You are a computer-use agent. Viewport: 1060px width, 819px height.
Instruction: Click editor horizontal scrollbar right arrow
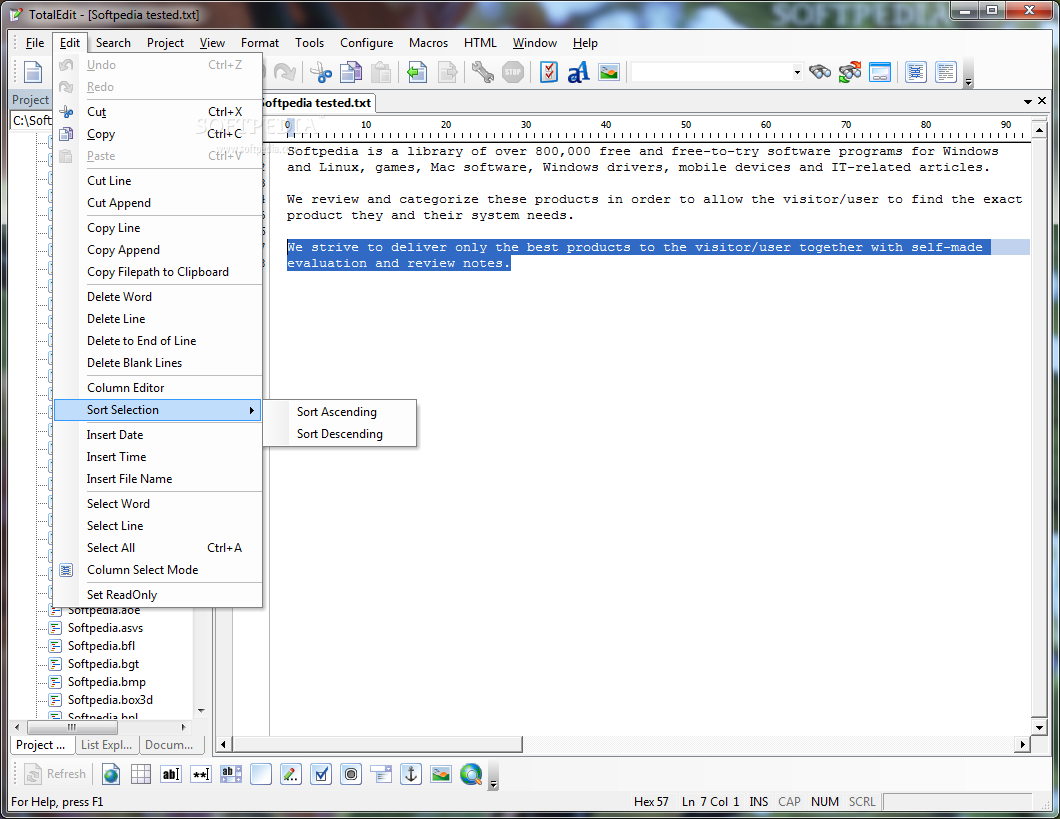pyautogui.click(x=1022, y=744)
